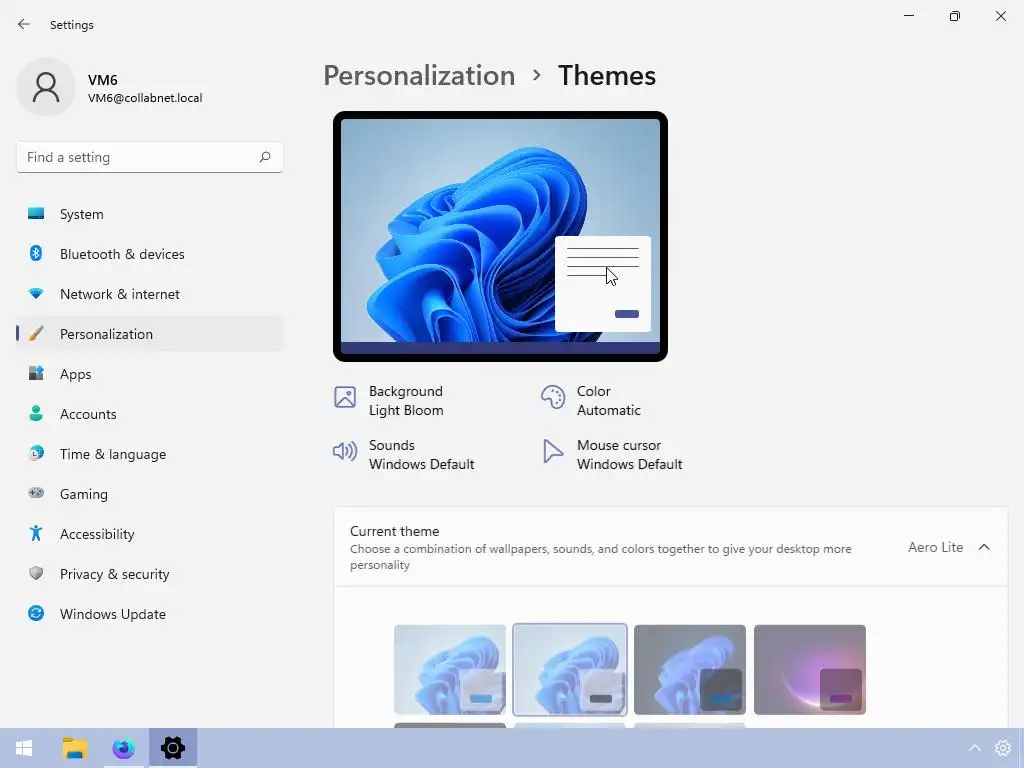The width and height of the screenshot is (1024, 768).
Task: Select the dark bloom theme thumbnail
Action: (690, 669)
